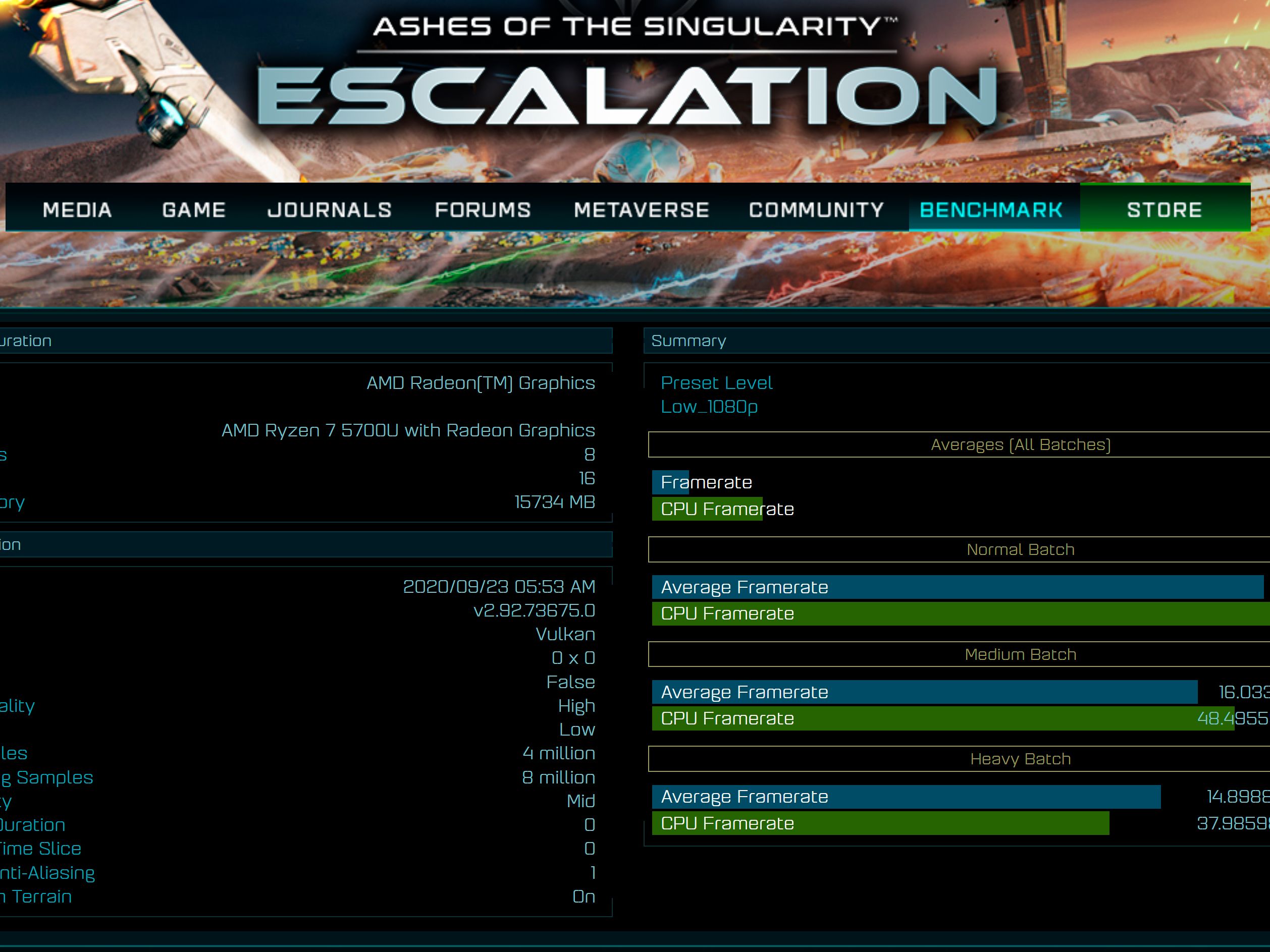Select the 16.033 framerate value
The width and height of the screenshot is (1270, 952).
click(x=1244, y=692)
